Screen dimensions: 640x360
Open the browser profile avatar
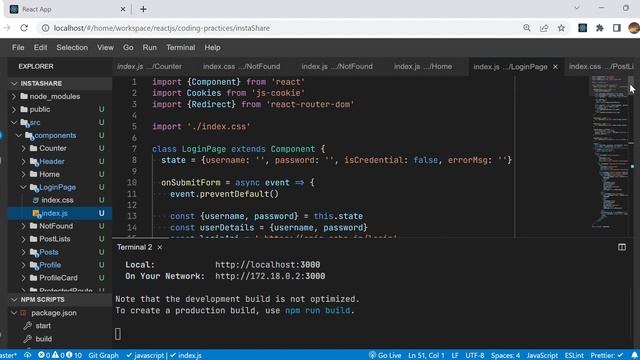coord(634,28)
